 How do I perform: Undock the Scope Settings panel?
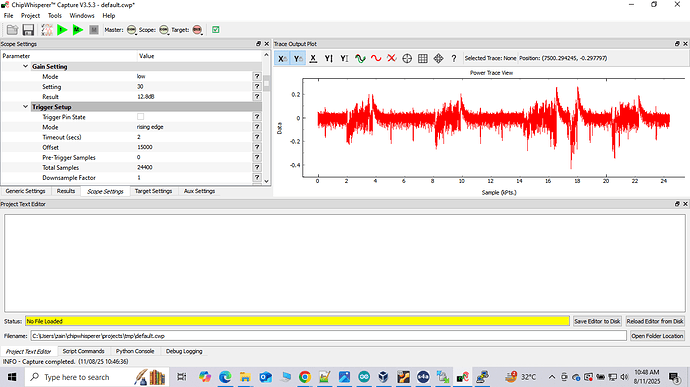pyautogui.click(x=258, y=44)
